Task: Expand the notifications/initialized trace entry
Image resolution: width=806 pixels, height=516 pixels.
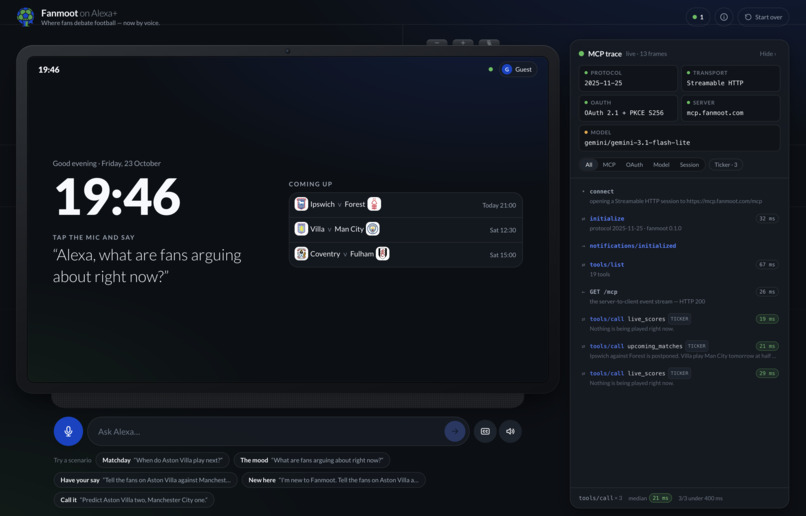Action: tap(680, 246)
